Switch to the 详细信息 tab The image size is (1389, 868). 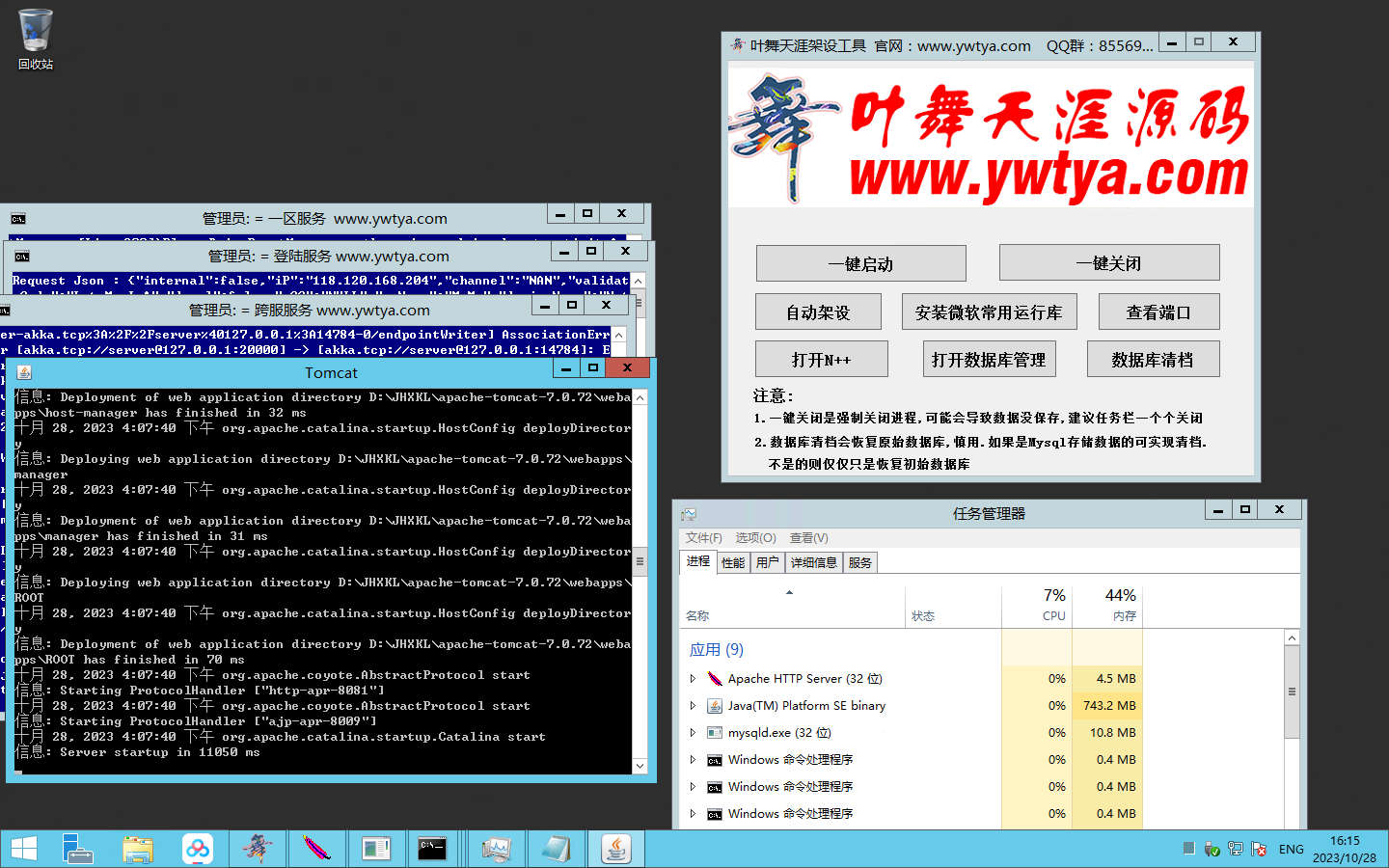click(x=814, y=562)
